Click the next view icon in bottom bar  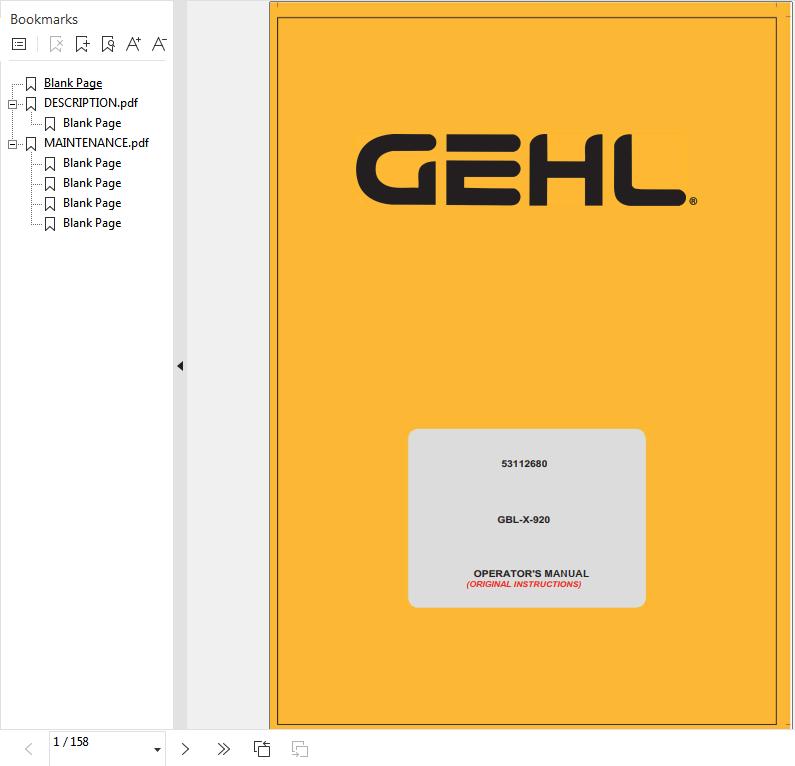click(299, 749)
